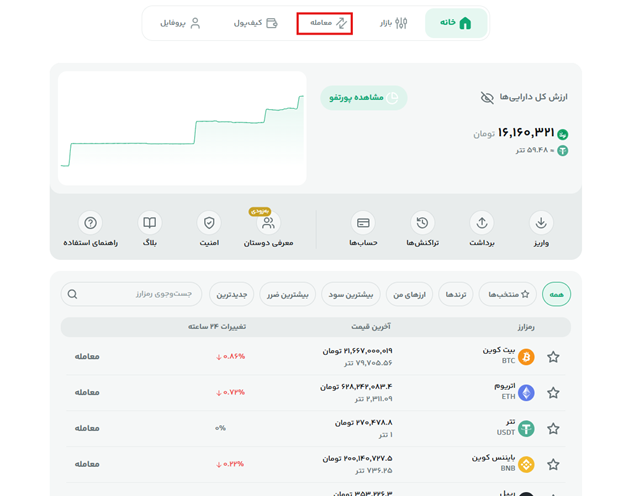
Task: Click the Toman currency icon beside balance
Action: pyautogui.click(x=563, y=135)
